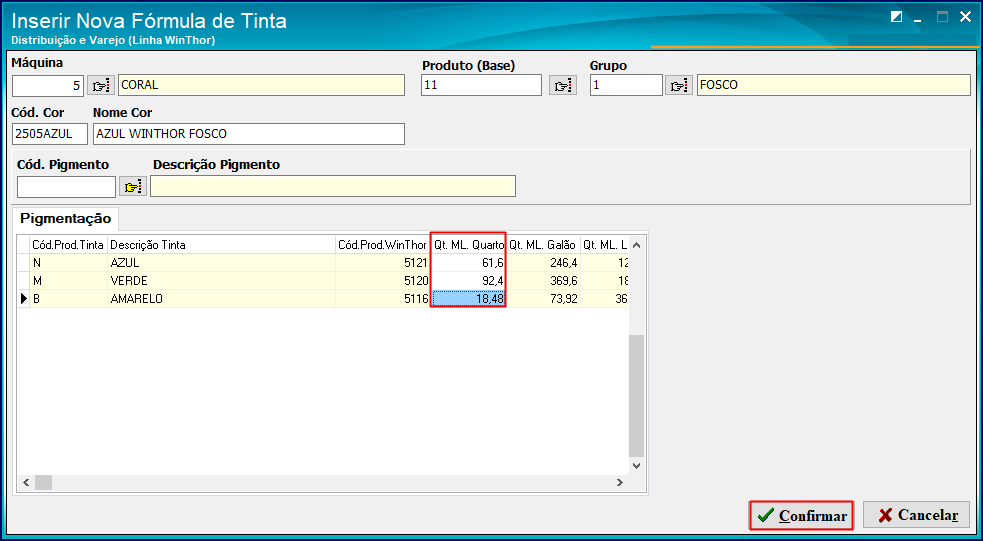Click the grid vertical scrollbar down arrow
The height and width of the screenshot is (541, 983).
tap(636, 466)
